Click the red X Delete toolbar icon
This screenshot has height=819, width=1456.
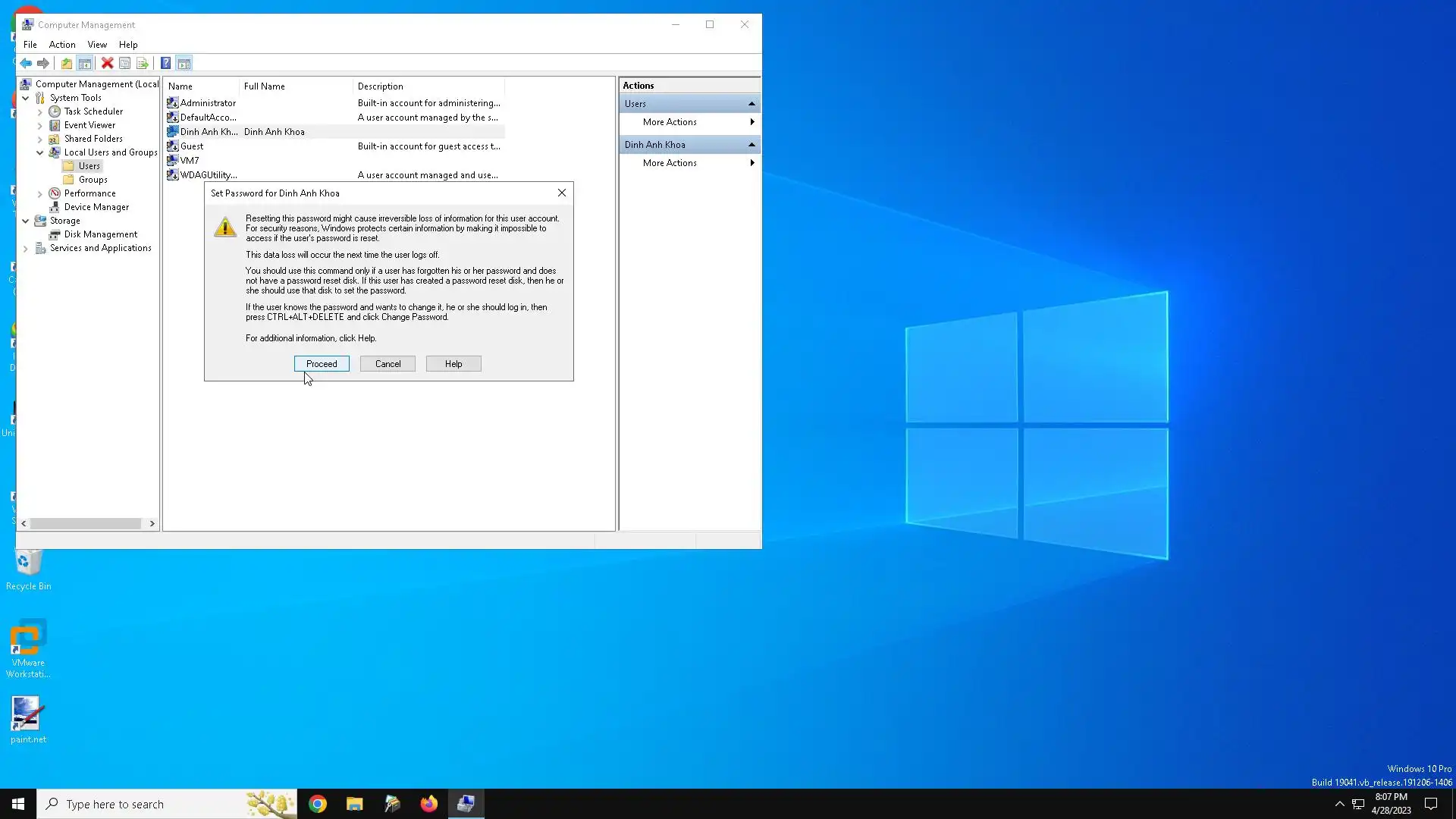click(107, 63)
